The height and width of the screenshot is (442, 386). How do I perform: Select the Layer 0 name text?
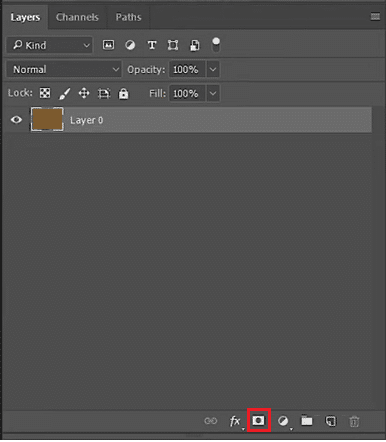(x=86, y=120)
